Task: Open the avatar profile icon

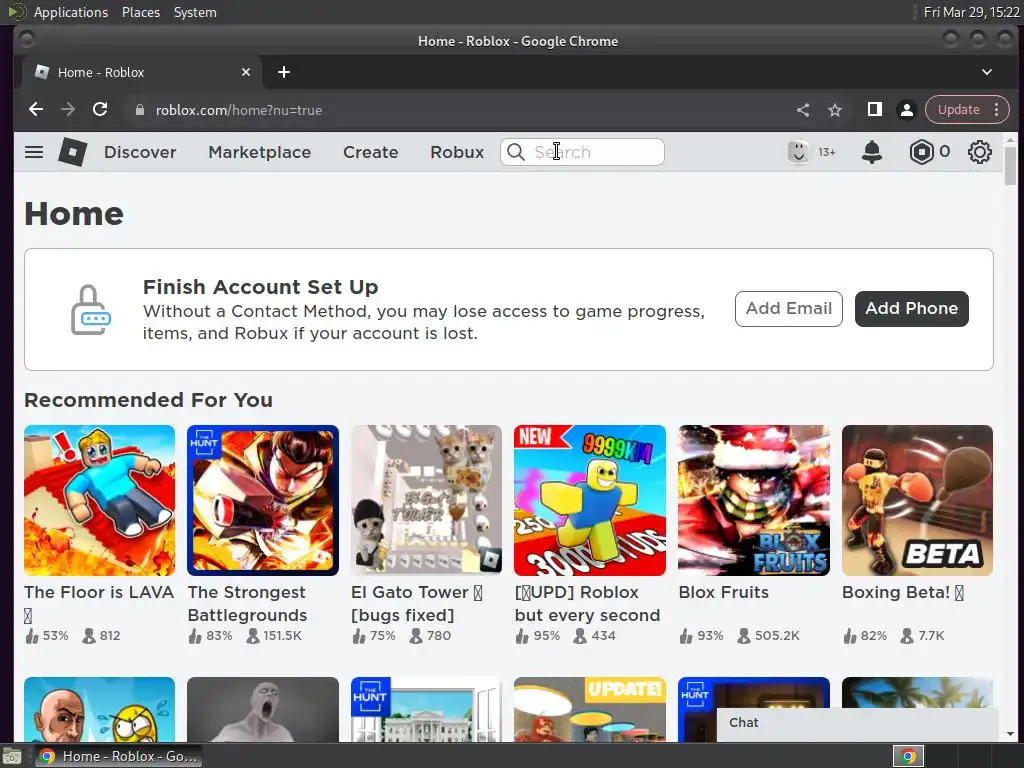Action: 798,152
